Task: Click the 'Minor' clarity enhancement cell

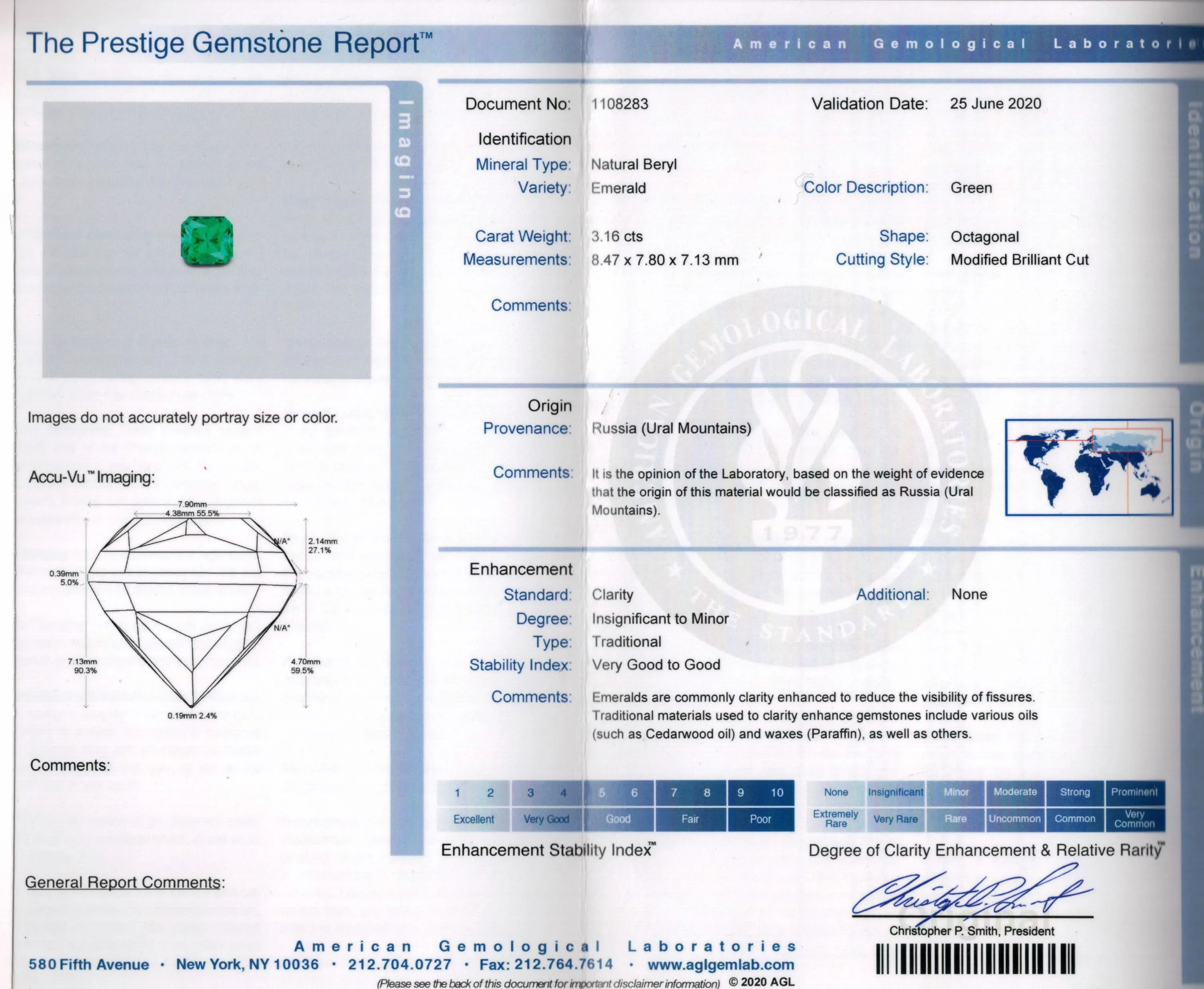Action: pos(956,792)
